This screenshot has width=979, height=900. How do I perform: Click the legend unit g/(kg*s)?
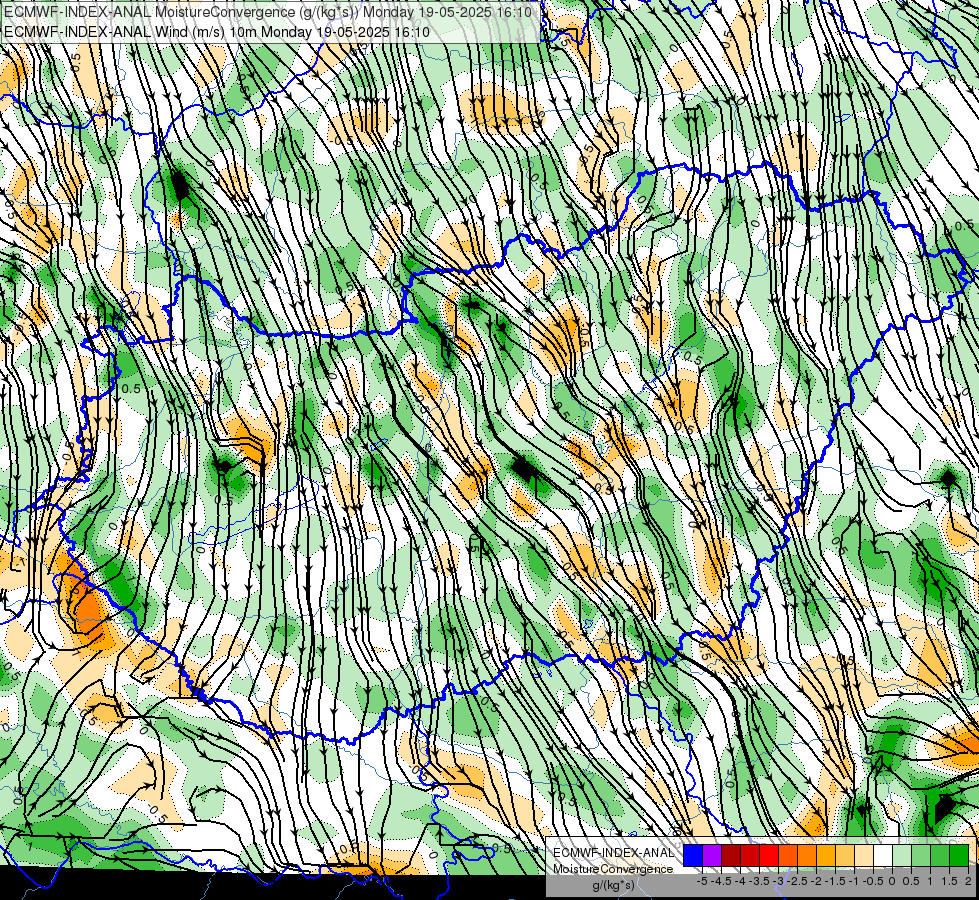coord(613,886)
